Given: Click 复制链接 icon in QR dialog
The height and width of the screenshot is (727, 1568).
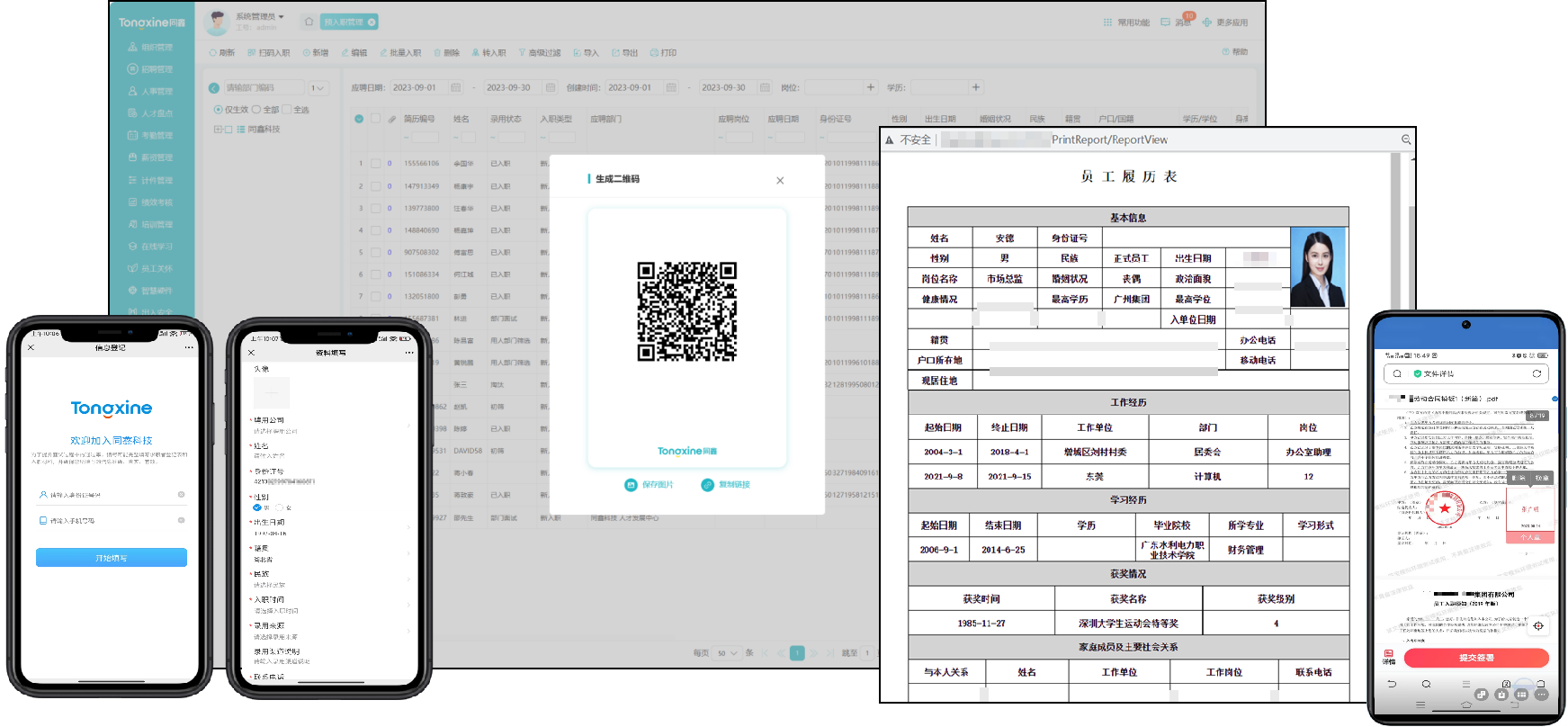Looking at the screenshot, I should [x=707, y=485].
